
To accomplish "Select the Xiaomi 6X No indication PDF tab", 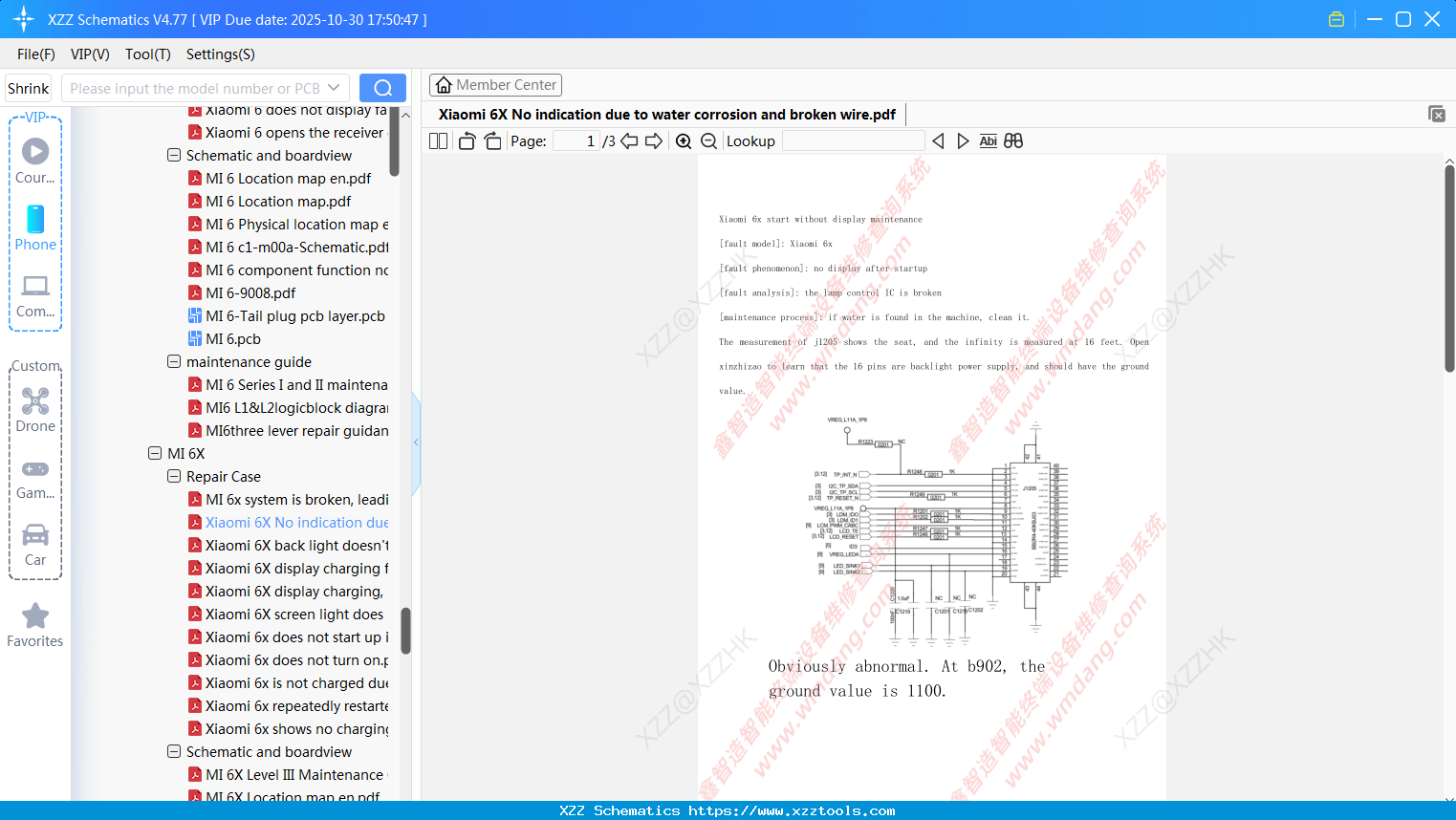I will pyautogui.click(x=666, y=115).
